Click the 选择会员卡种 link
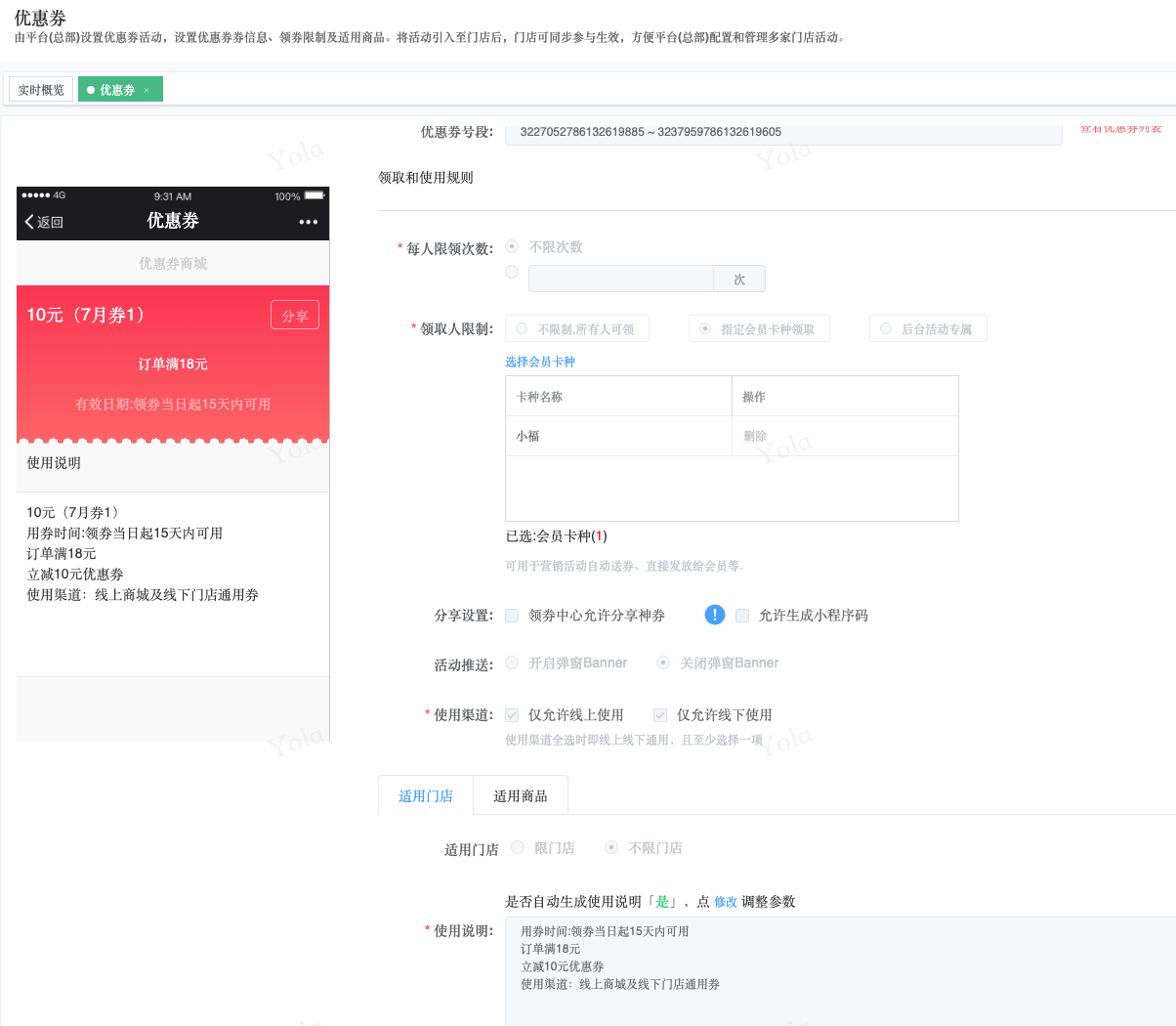 tap(540, 362)
